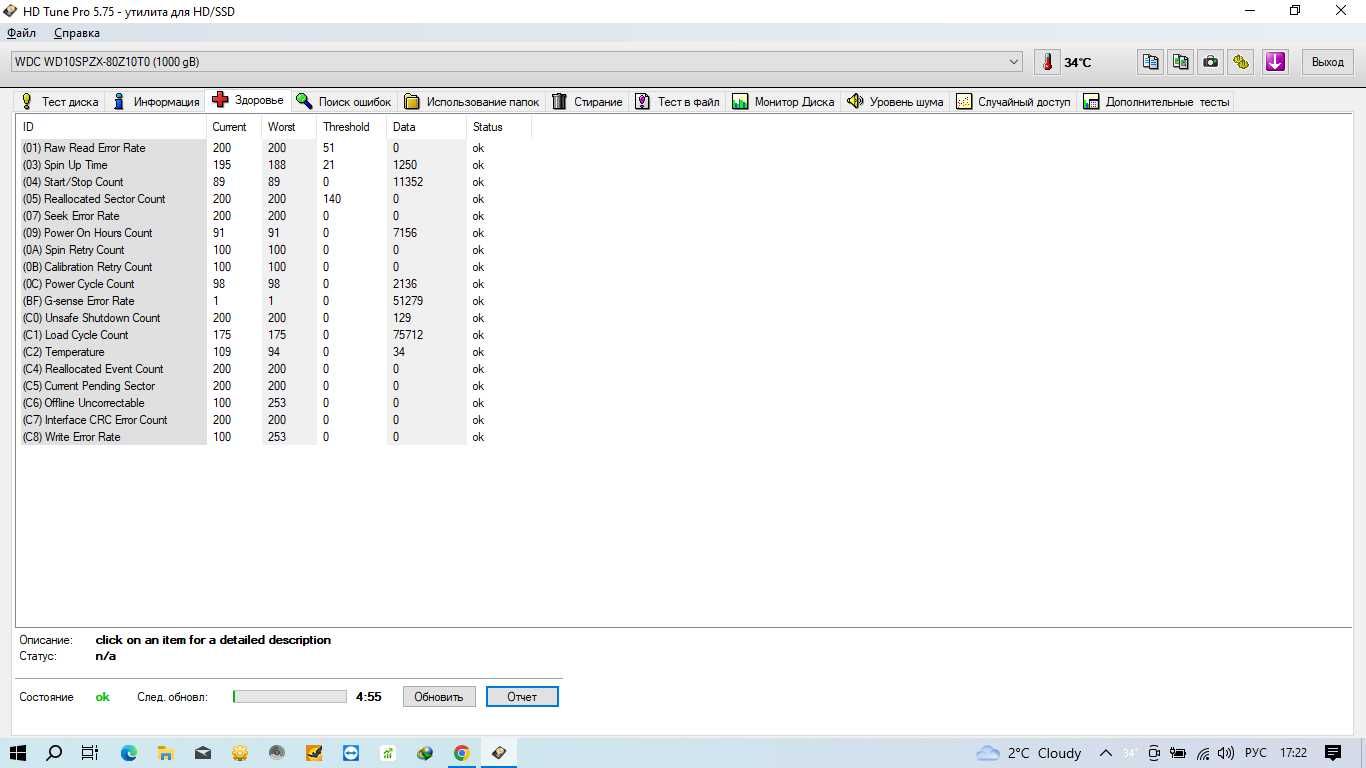The width and height of the screenshot is (1366, 768).
Task: Click the next update progress bar
Action: pyautogui.click(x=290, y=697)
